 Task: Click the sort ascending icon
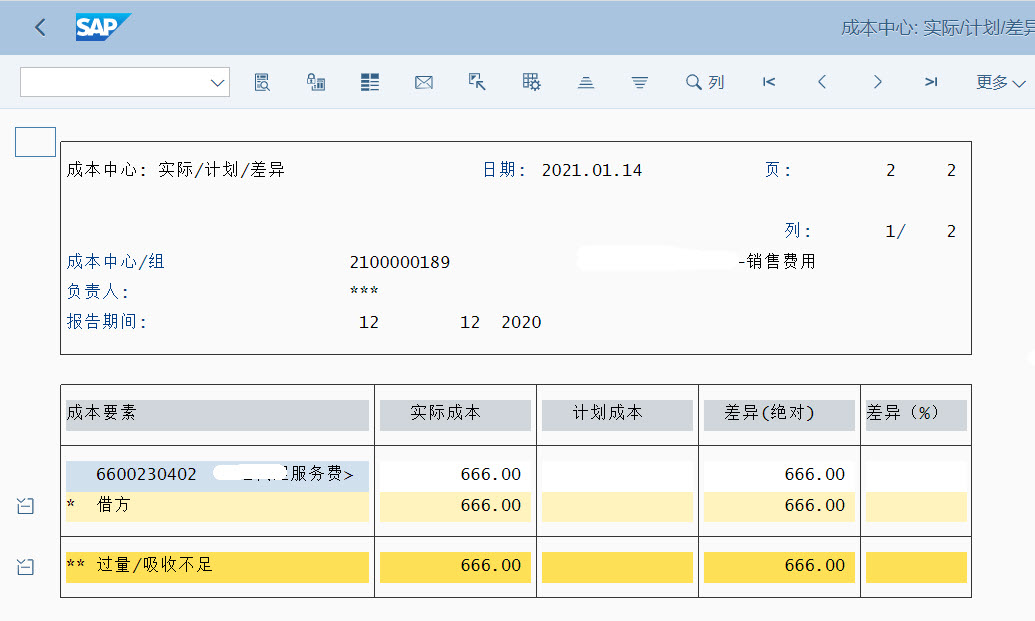point(585,82)
